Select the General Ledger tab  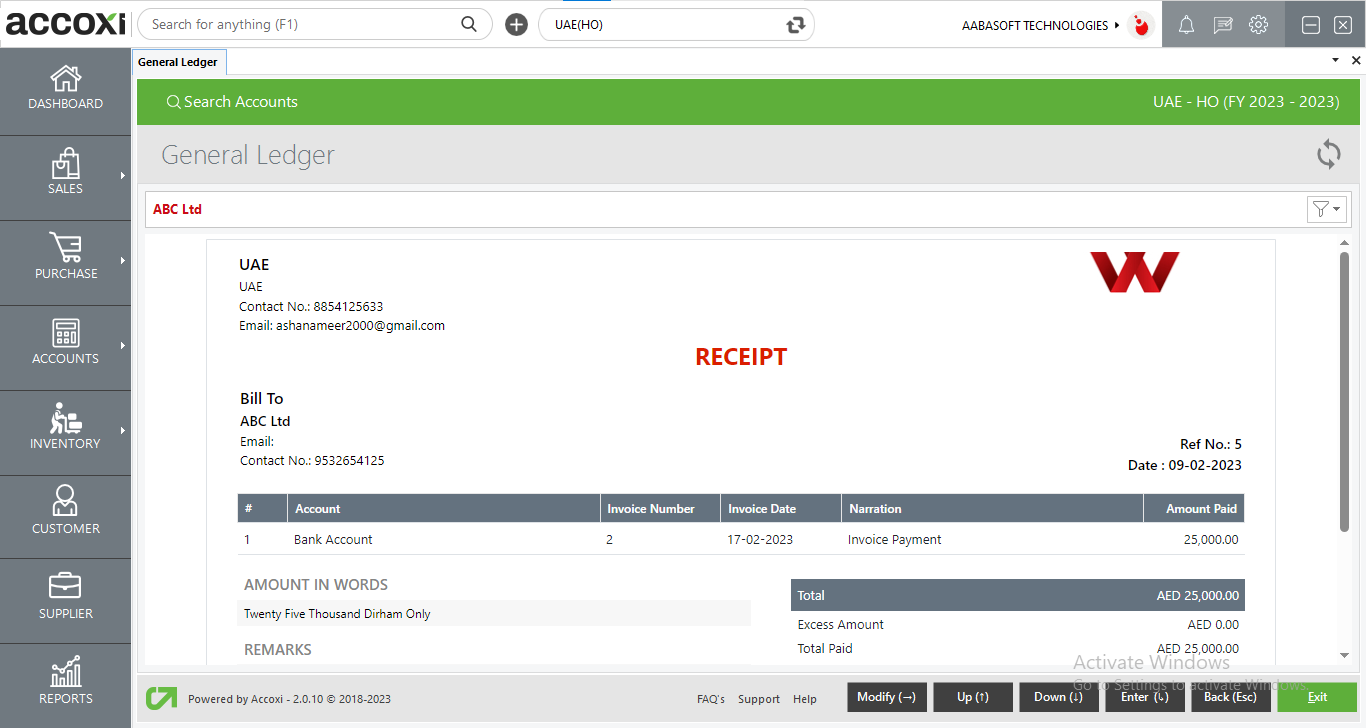(x=178, y=62)
